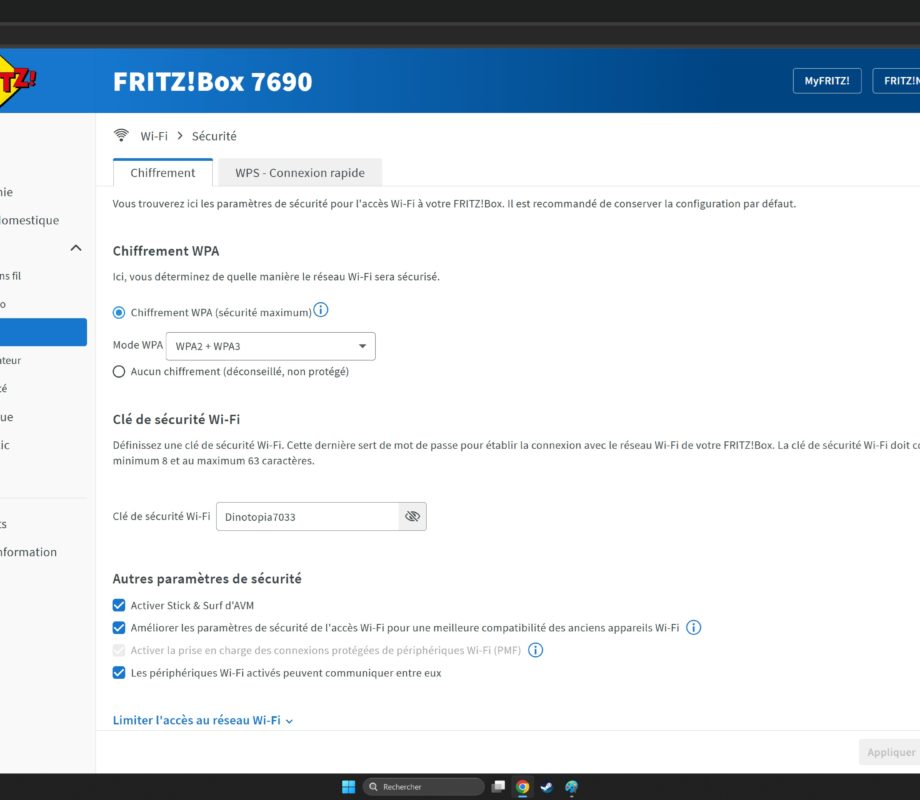Switch to WPS - Connexion rapide tab
Screen dimensions: 920x800
pyautogui.click(x=300, y=173)
